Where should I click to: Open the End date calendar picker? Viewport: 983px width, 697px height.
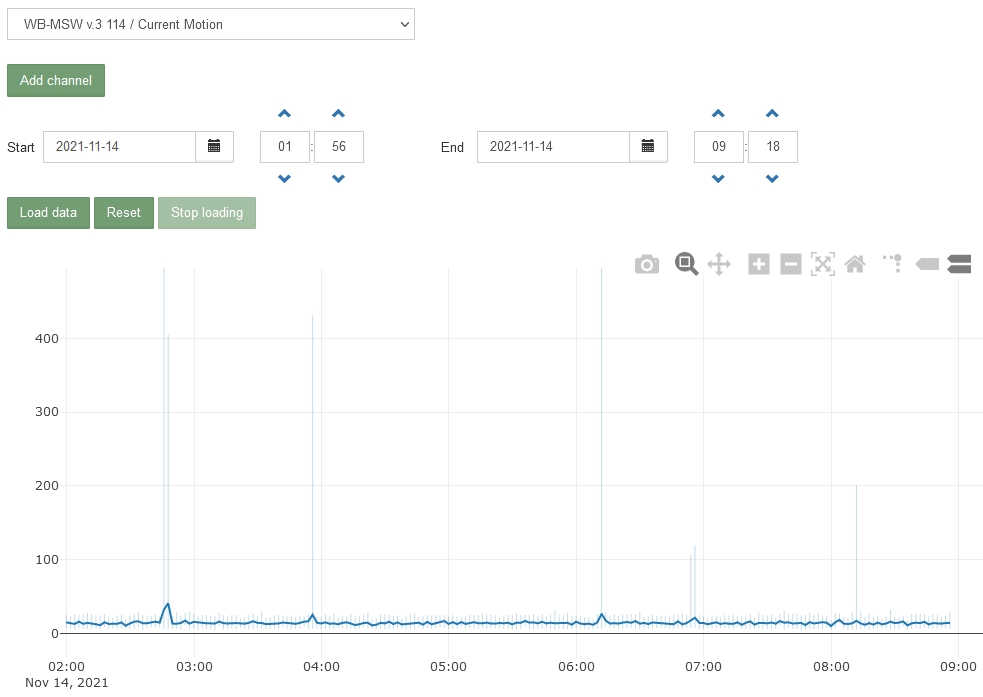pos(648,147)
